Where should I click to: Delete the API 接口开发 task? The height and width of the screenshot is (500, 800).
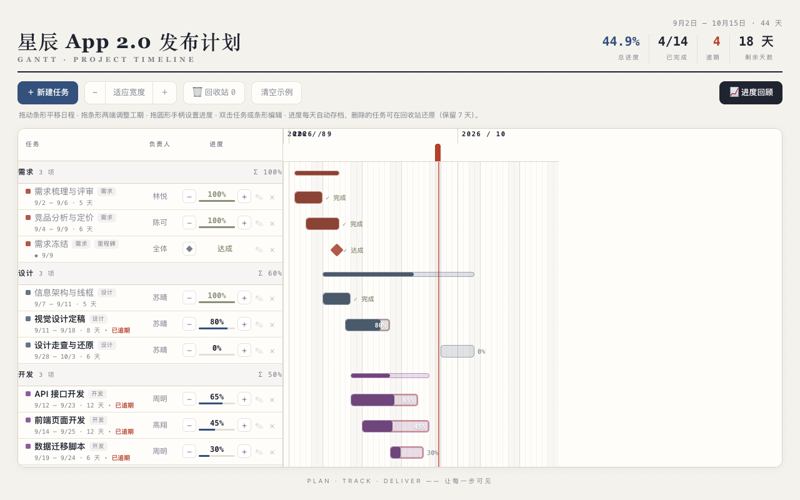(272, 399)
